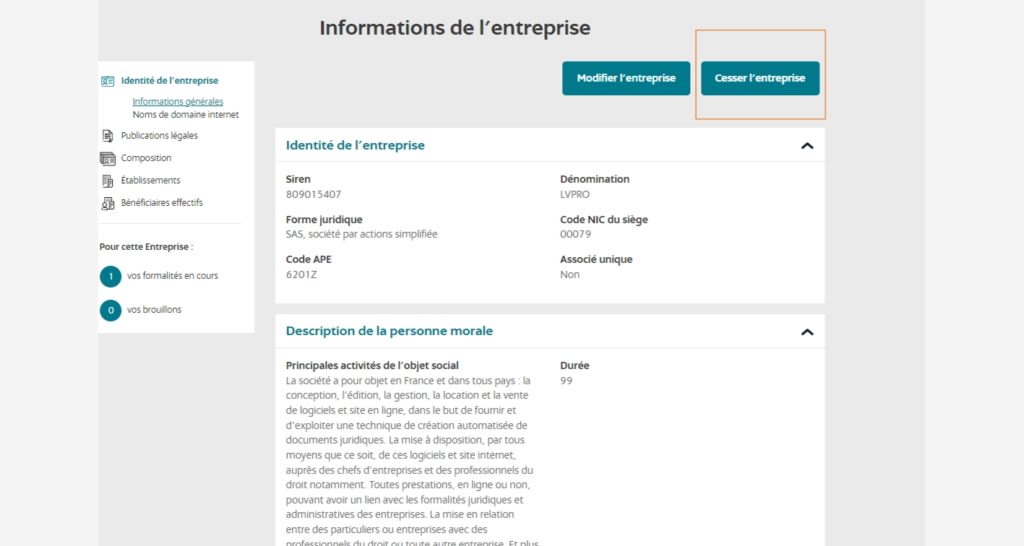
Task: Go to the Composition menu label
Action: (146, 158)
